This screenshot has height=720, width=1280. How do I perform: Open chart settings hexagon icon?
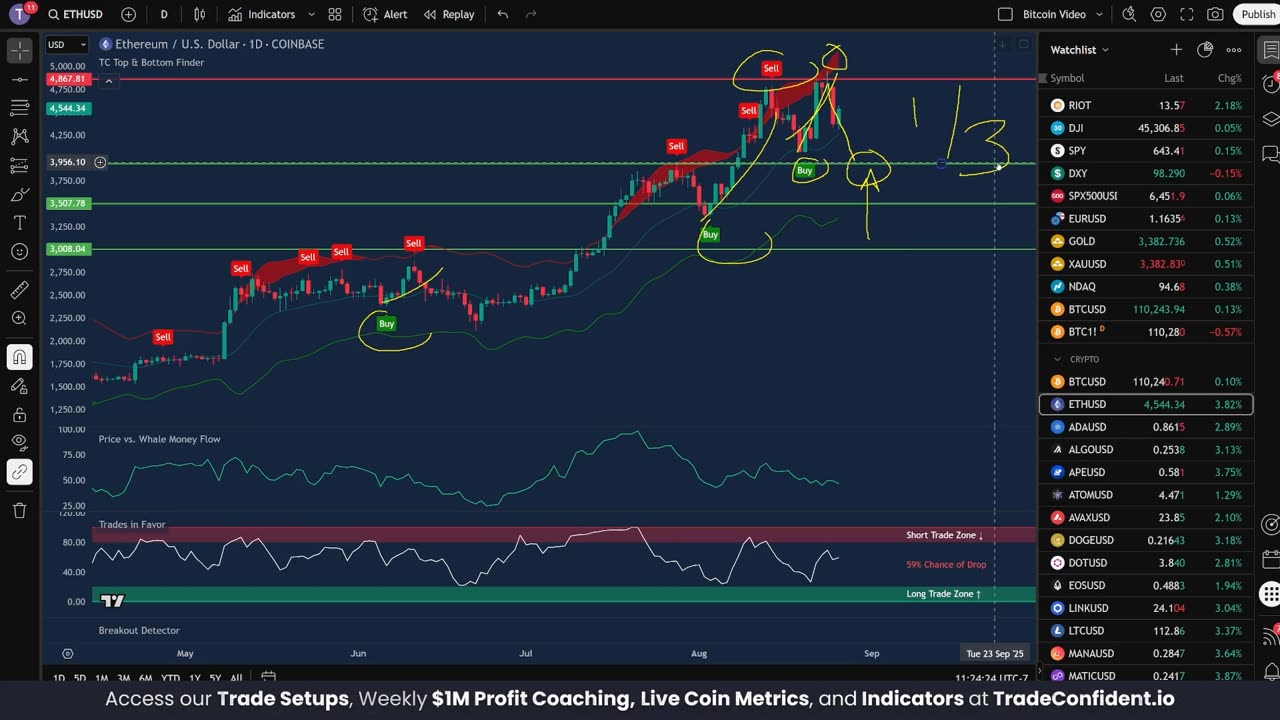(1158, 14)
